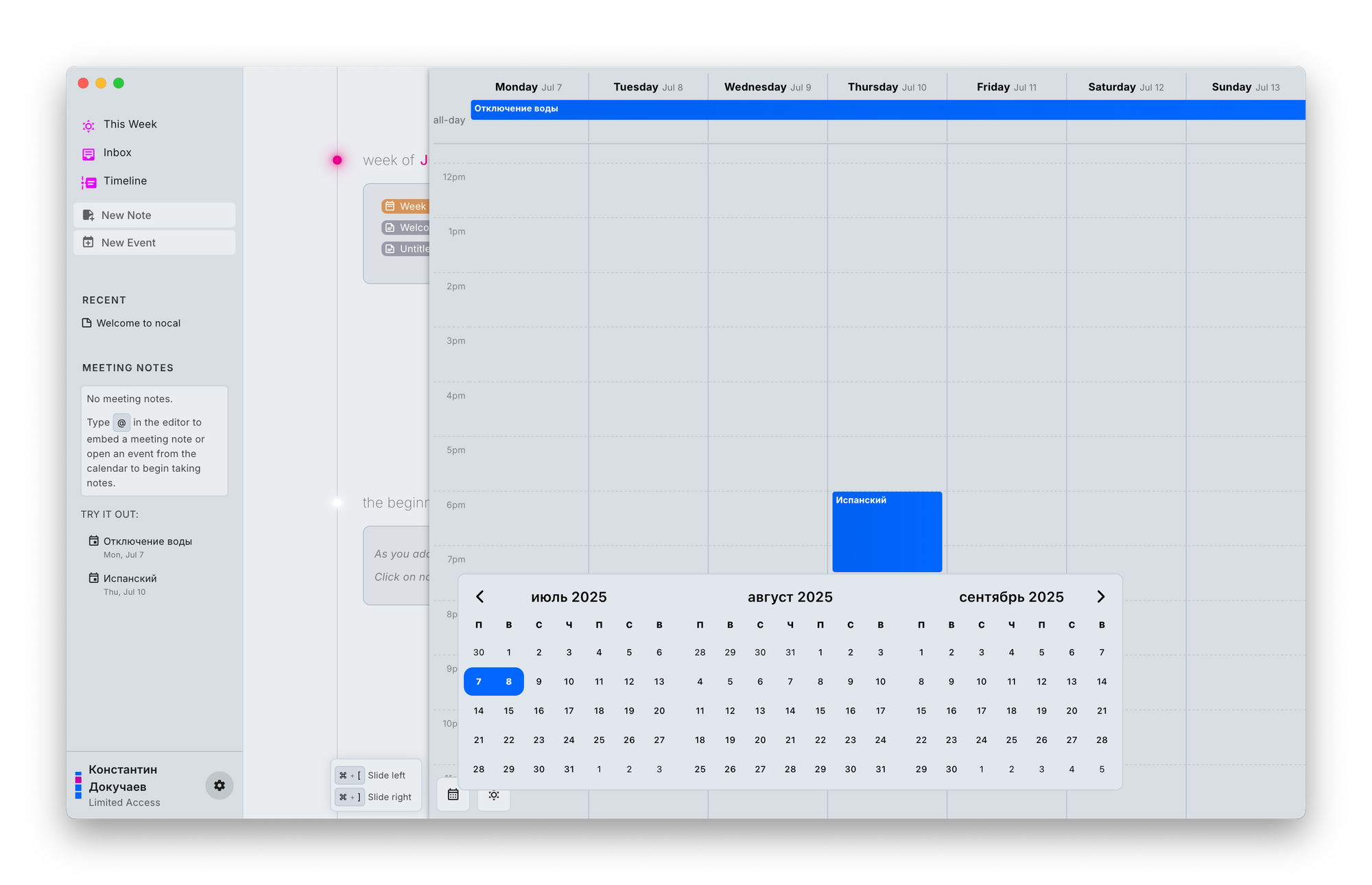Advance months with right chevron
Image resolution: width=1372 pixels, height=885 pixels.
click(x=1100, y=597)
